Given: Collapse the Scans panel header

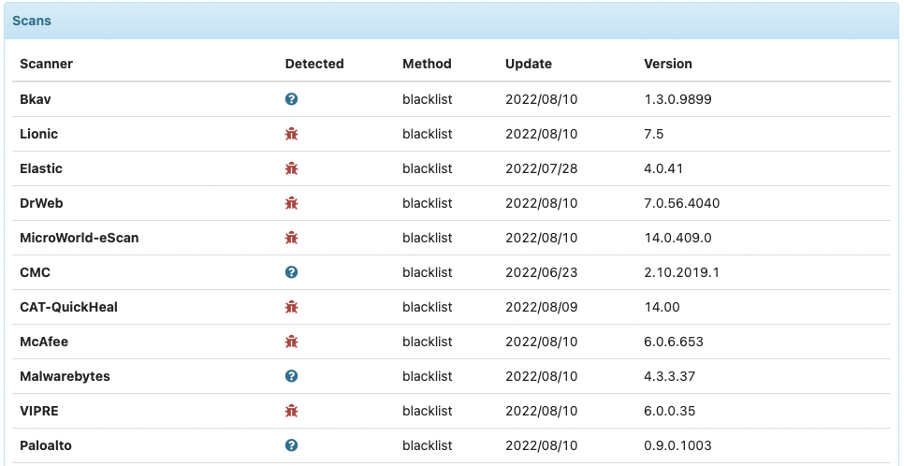Looking at the screenshot, I should pos(32,20).
